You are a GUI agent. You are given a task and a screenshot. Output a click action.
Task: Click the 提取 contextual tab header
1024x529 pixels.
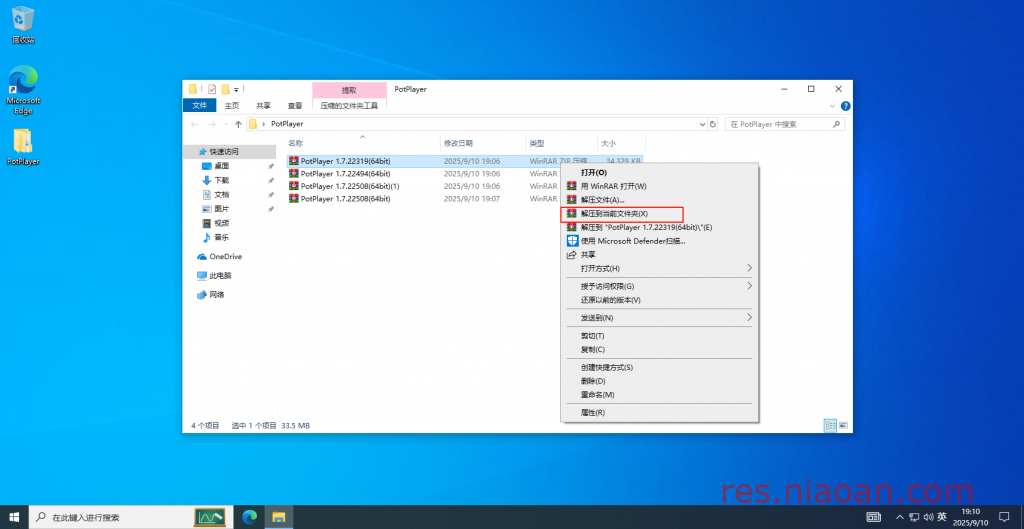(349, 90)
